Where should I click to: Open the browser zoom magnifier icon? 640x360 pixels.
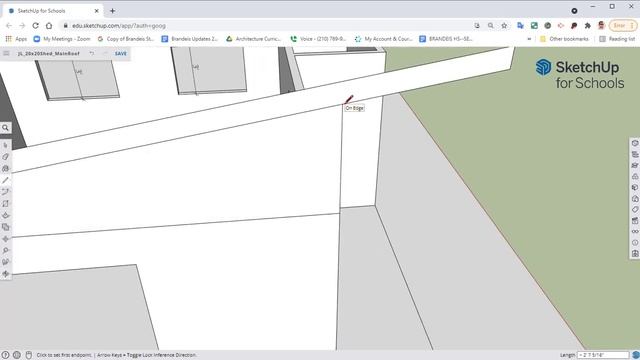491,26
